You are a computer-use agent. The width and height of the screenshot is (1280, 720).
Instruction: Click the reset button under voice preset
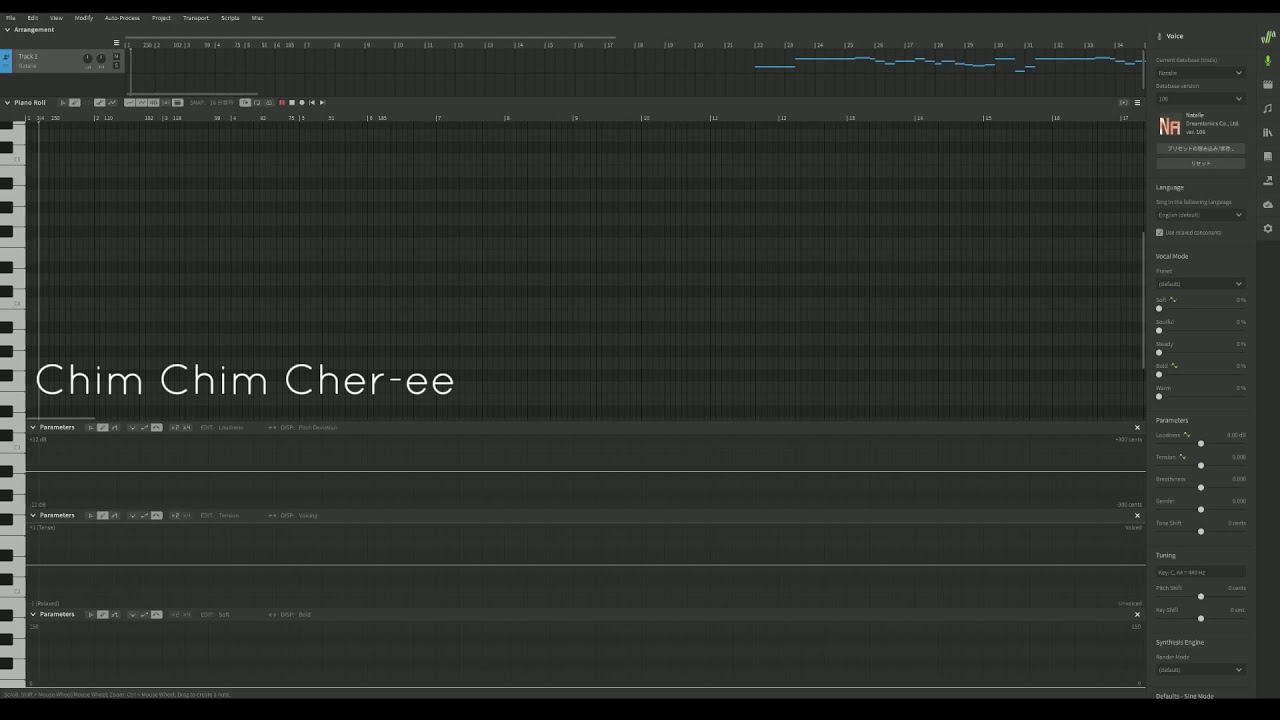click(1200, 163)
